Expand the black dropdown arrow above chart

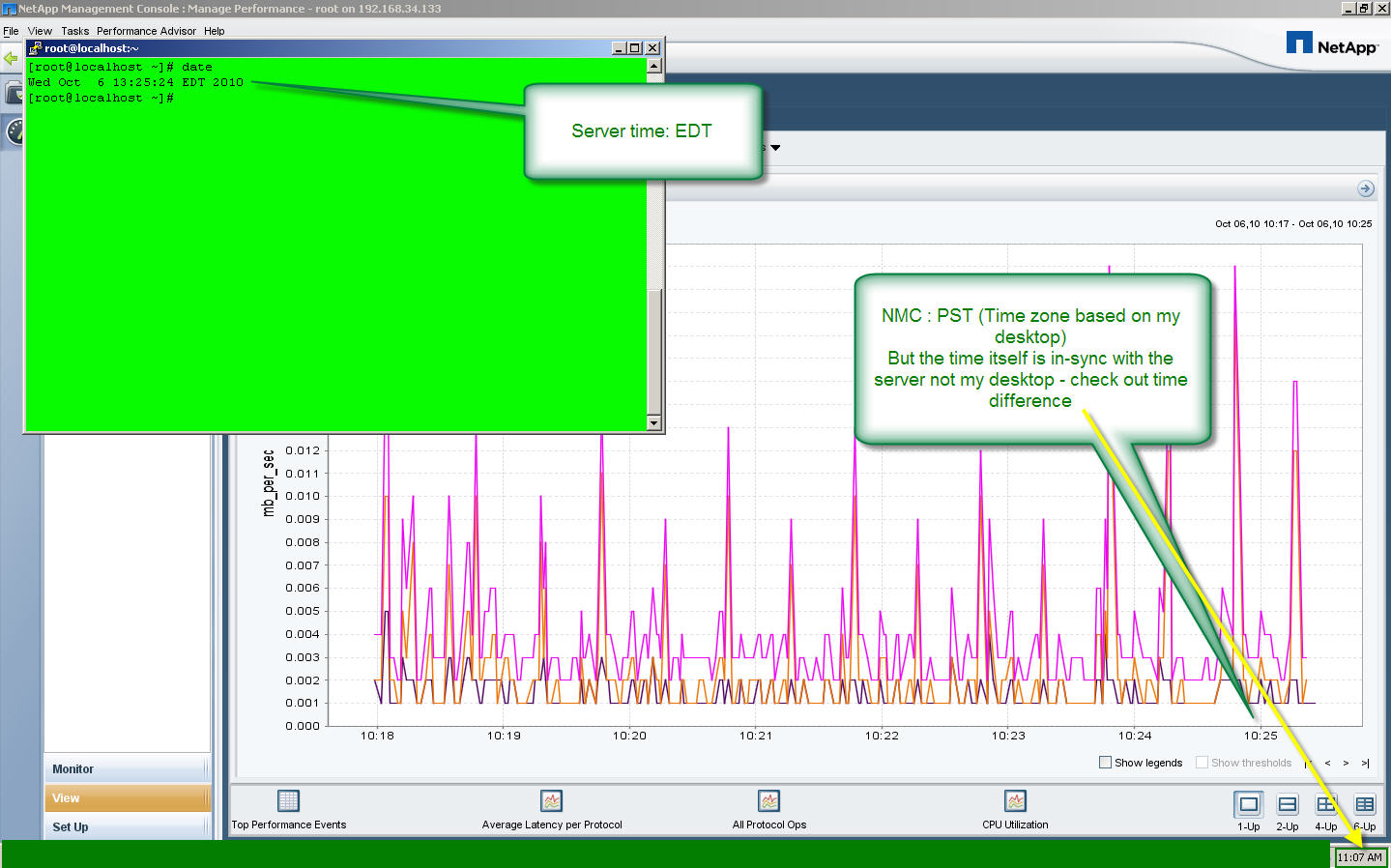click(x=775, y=148)
